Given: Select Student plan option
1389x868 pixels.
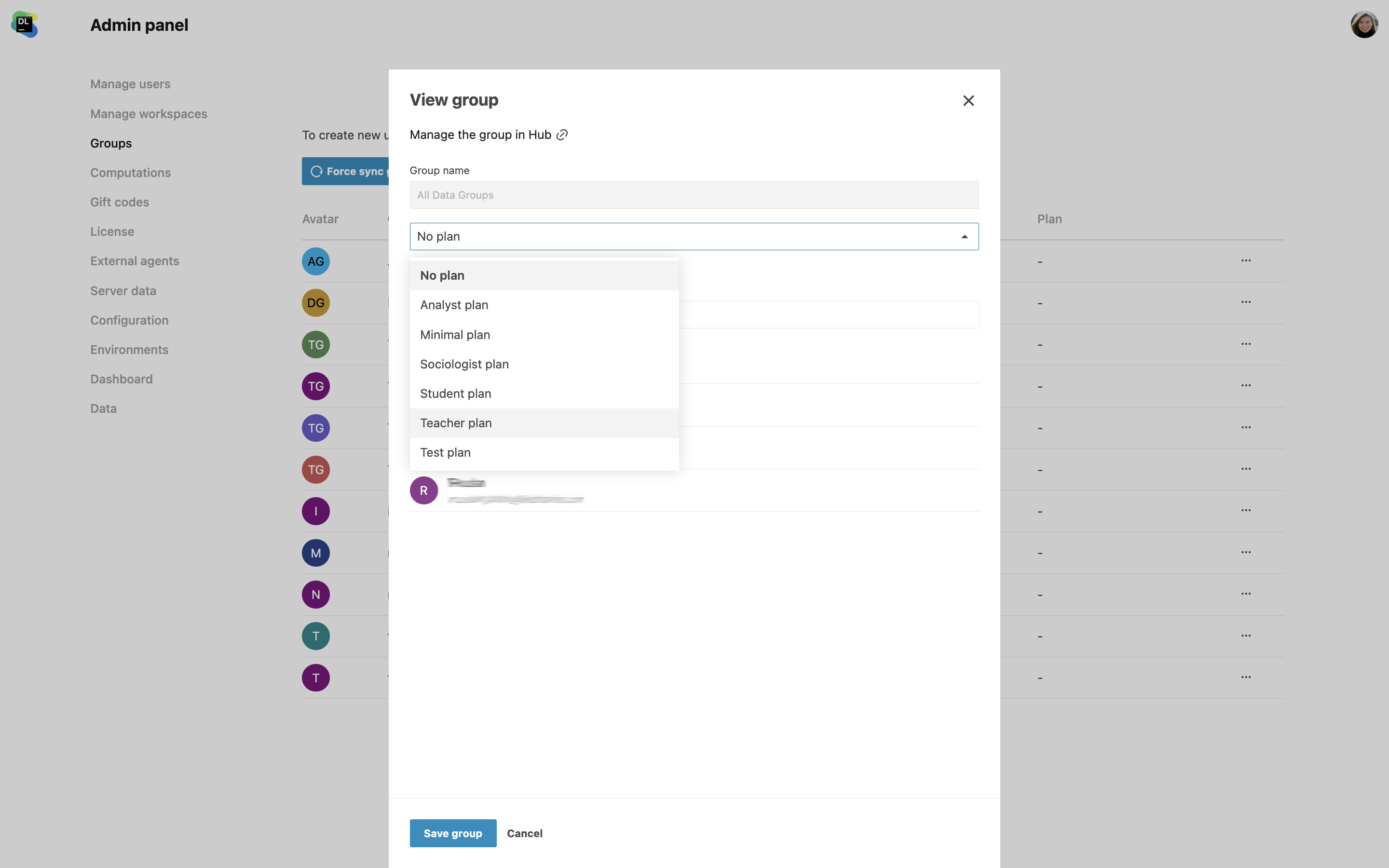Looking at the screenshot, I should (x=455, y=394).
